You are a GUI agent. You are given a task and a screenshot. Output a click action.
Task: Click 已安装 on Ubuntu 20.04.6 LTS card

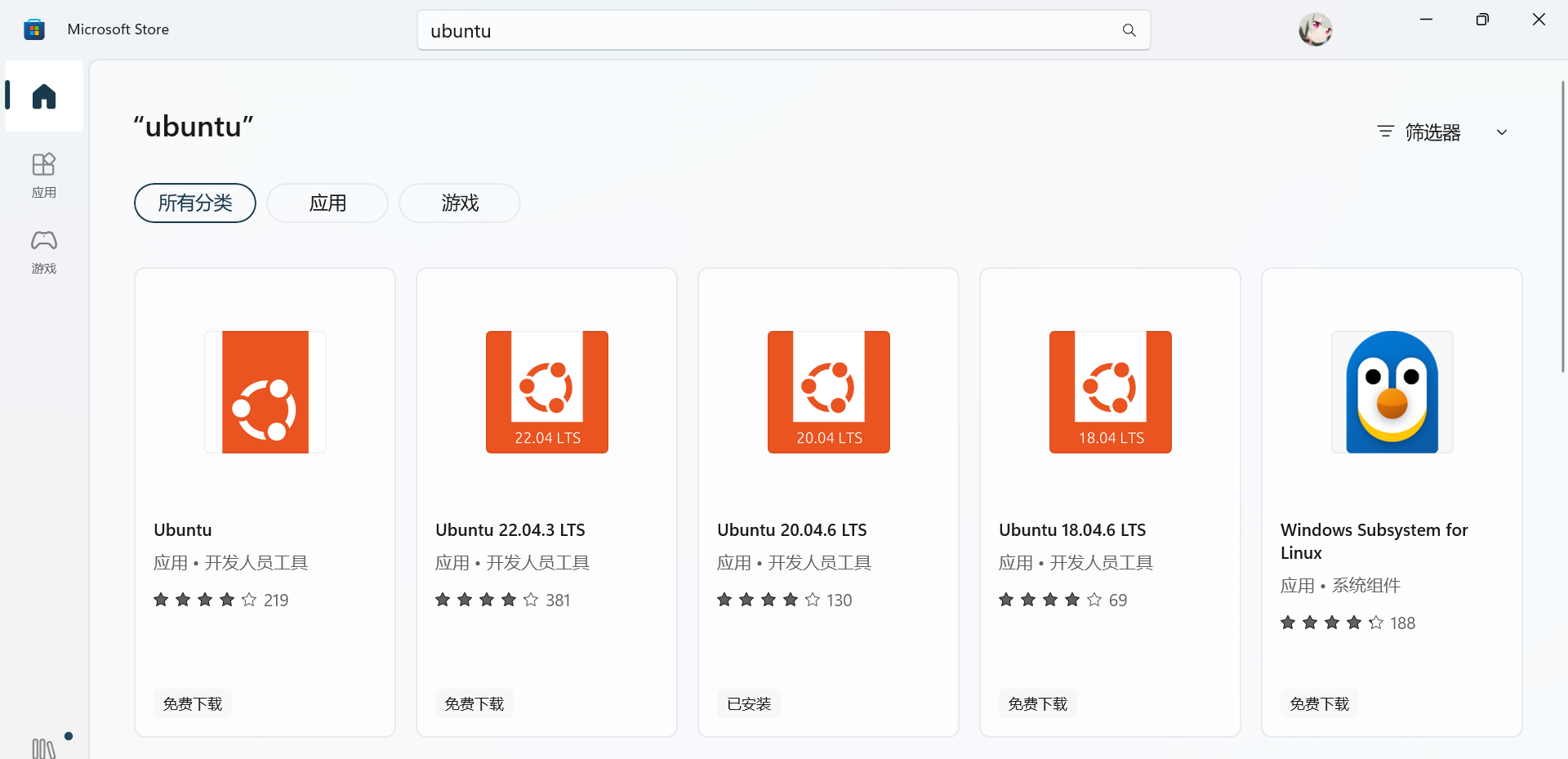749,703
